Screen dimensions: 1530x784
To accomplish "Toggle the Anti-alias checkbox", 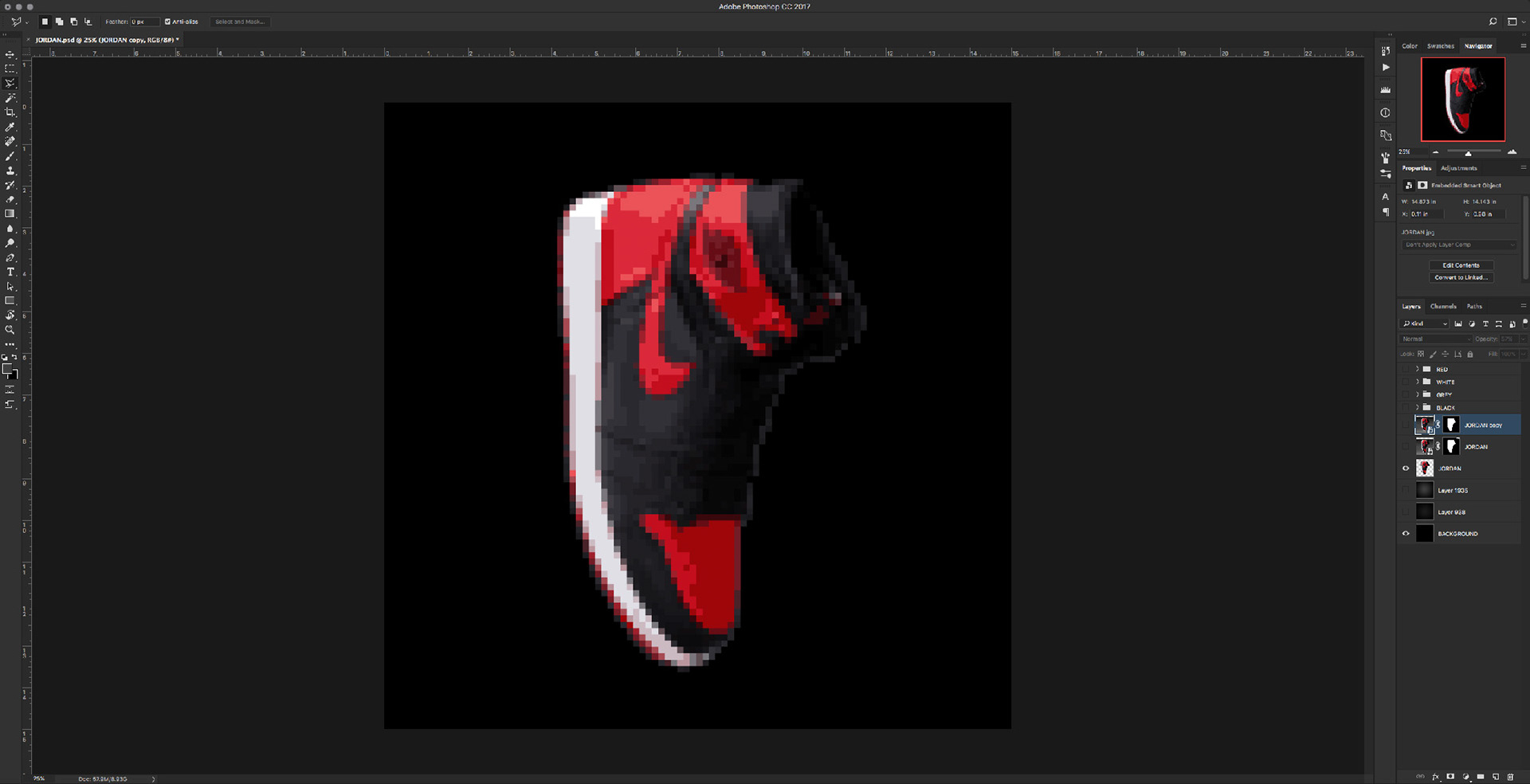I will [x=167, y=22].
